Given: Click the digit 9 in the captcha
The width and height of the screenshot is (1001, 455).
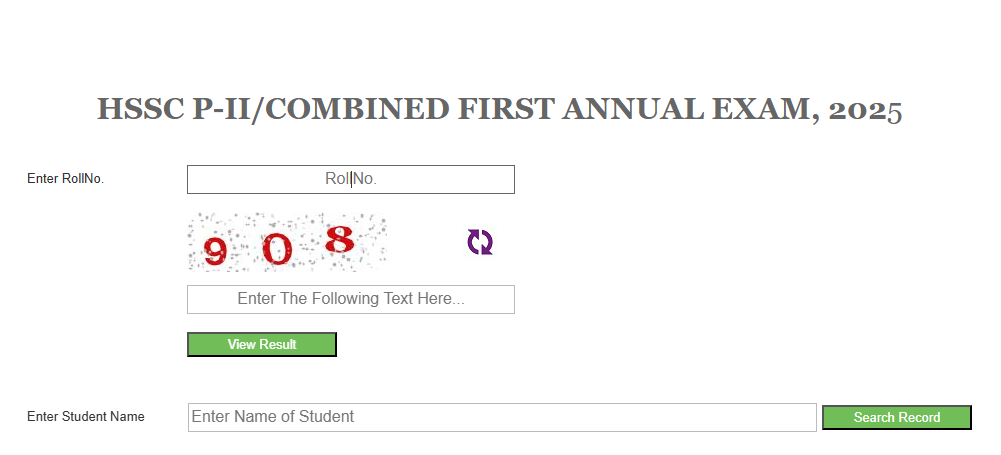Looking at the screenshot, I should (214, 250).
